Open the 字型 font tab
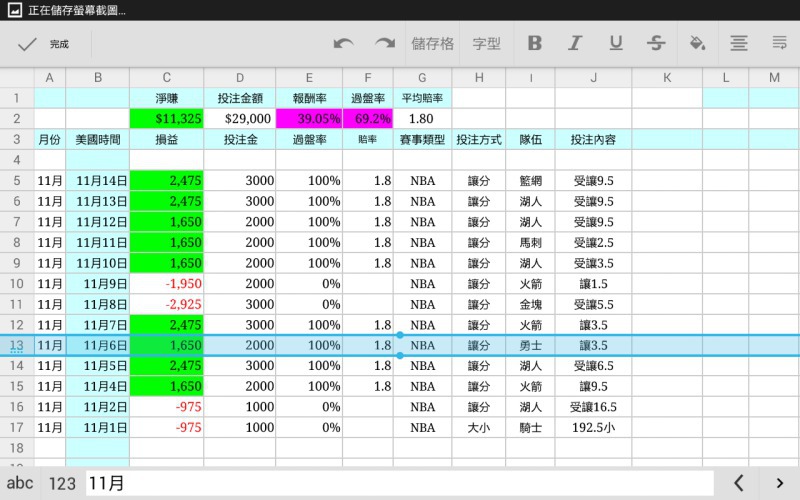 [486, 44]
